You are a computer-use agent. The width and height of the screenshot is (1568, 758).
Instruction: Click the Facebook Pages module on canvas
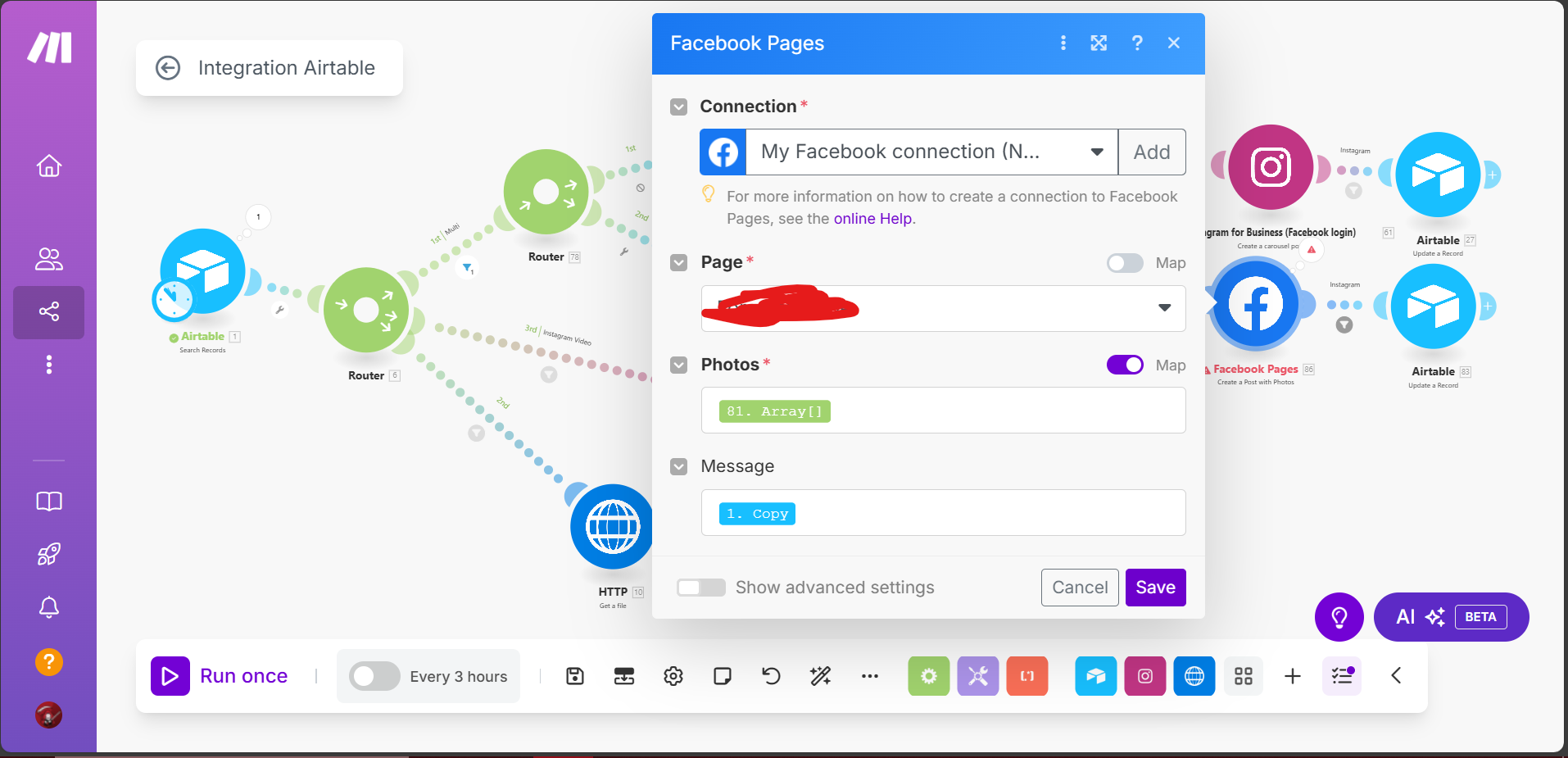pyautogui.click(x=1255, y=304)
